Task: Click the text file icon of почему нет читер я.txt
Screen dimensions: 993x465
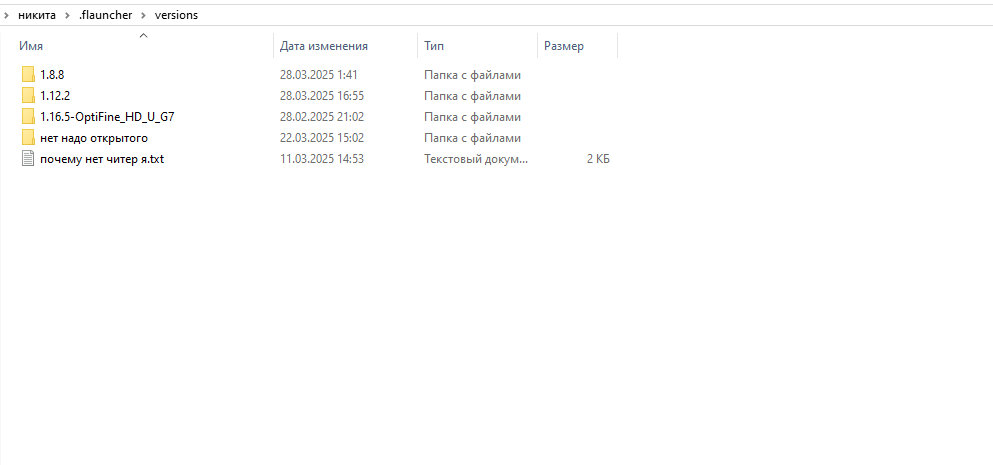Action: click(28, 159)
